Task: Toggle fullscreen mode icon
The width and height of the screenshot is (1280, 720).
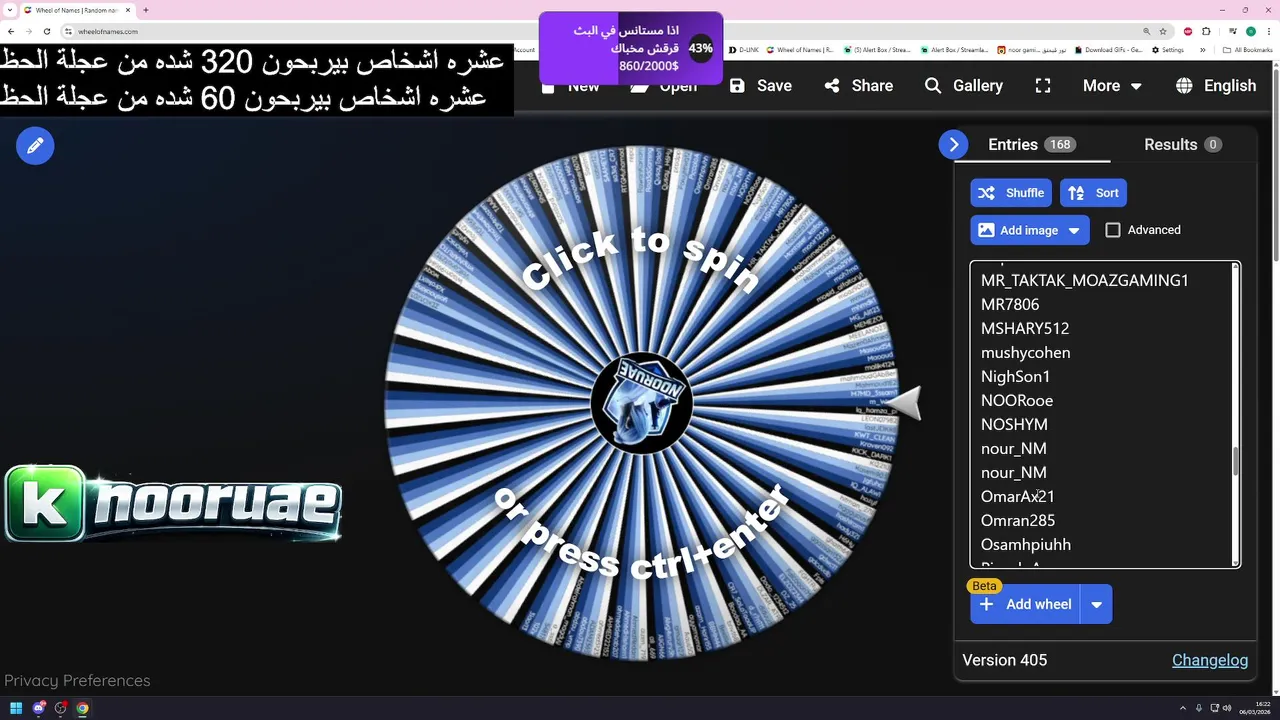Action: coord(1043,86)
